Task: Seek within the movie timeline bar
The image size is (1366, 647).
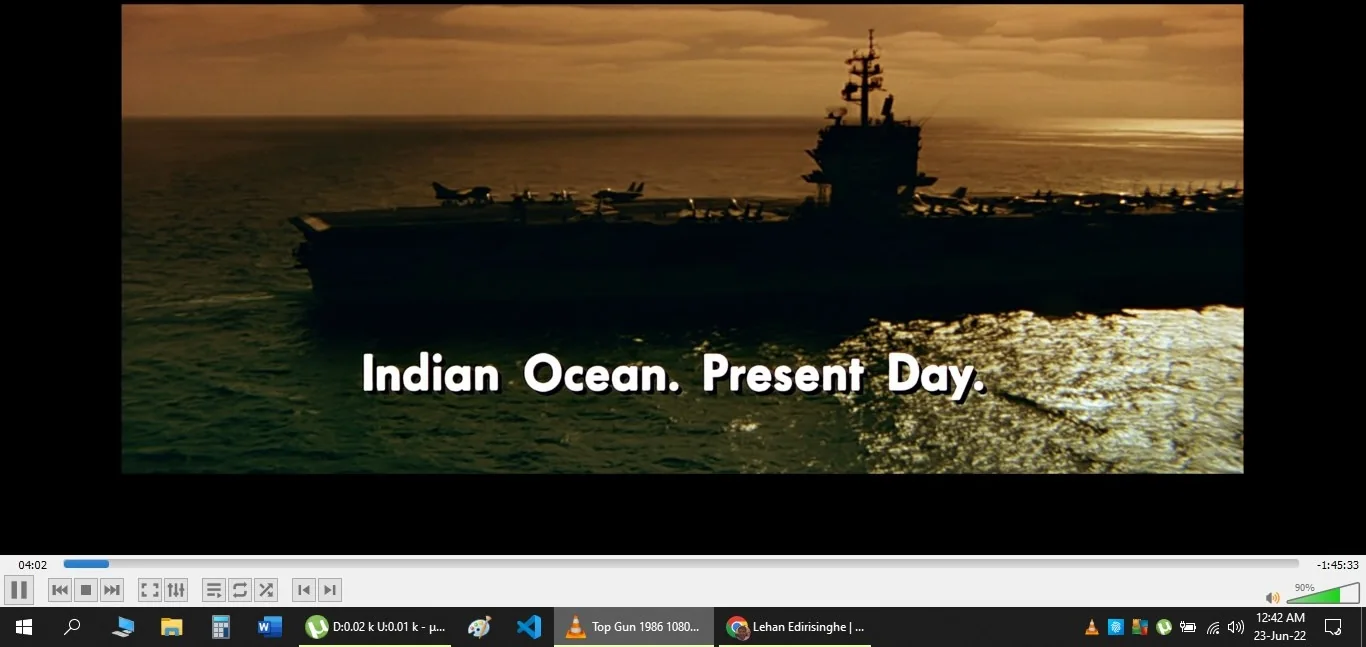Action: (681, 564)
